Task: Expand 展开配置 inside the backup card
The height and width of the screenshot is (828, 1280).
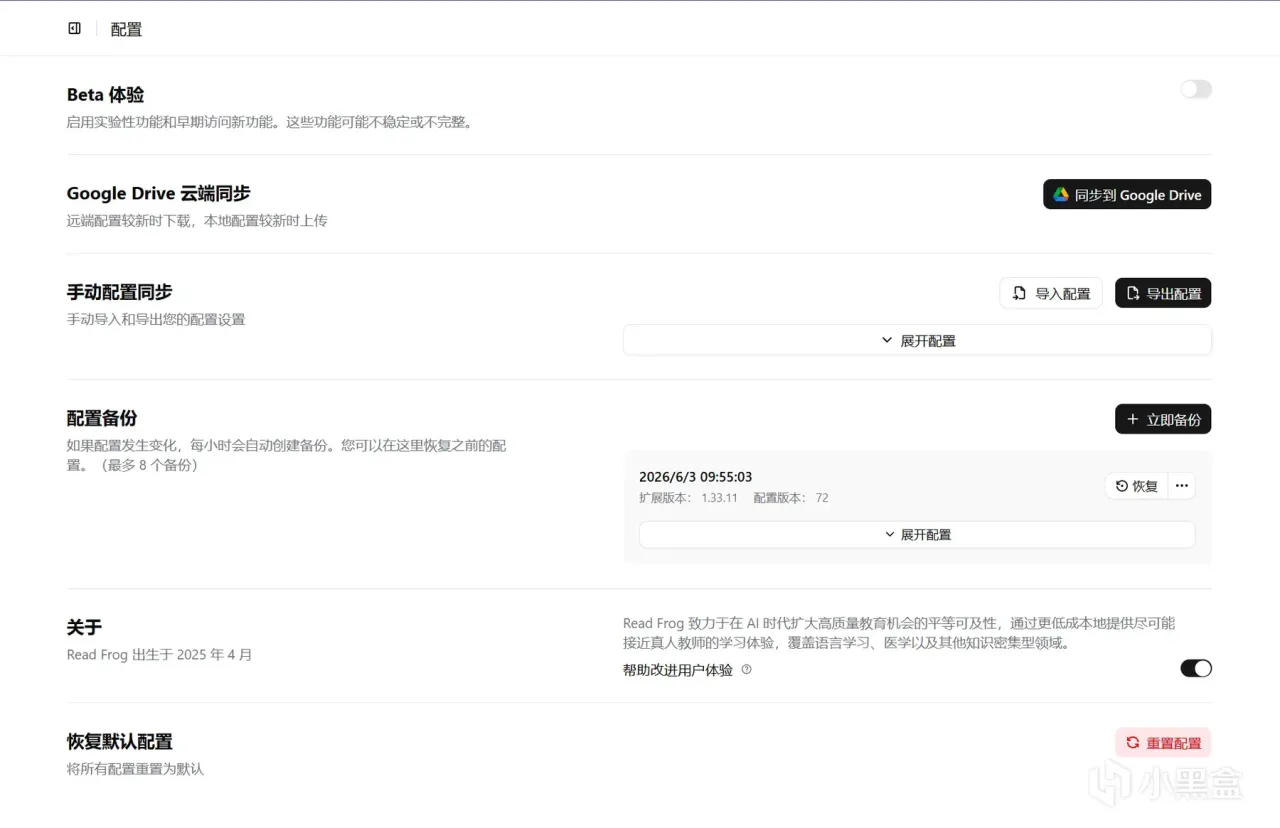Action: pyautogui.click(x=917, y=534)
